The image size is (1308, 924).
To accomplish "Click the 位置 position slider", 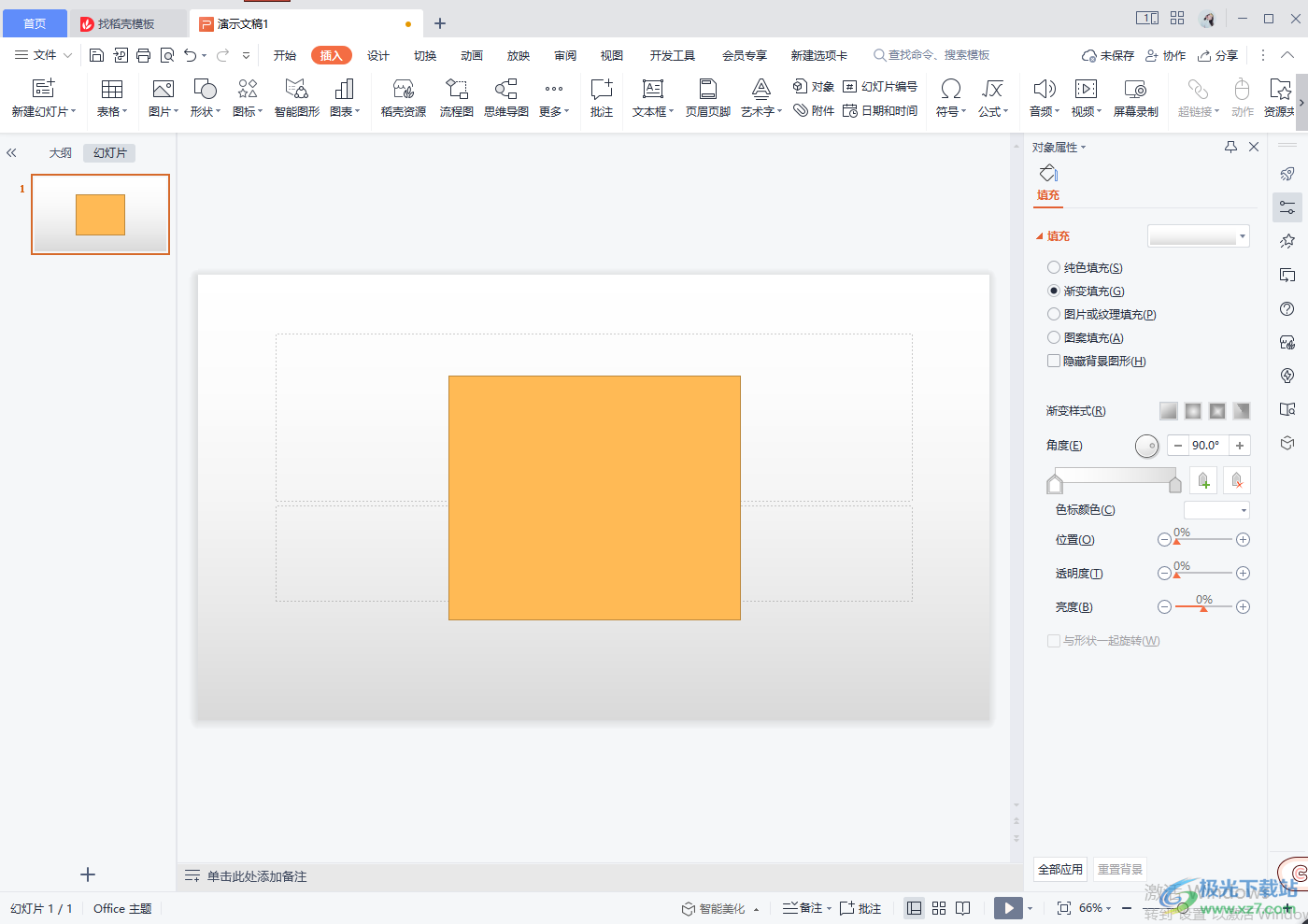I will point(1203,540).
